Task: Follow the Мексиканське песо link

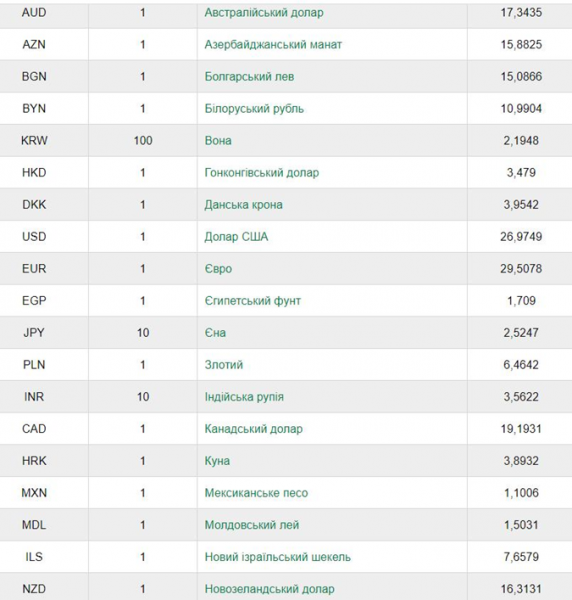Action: click(x=256, y=493)
